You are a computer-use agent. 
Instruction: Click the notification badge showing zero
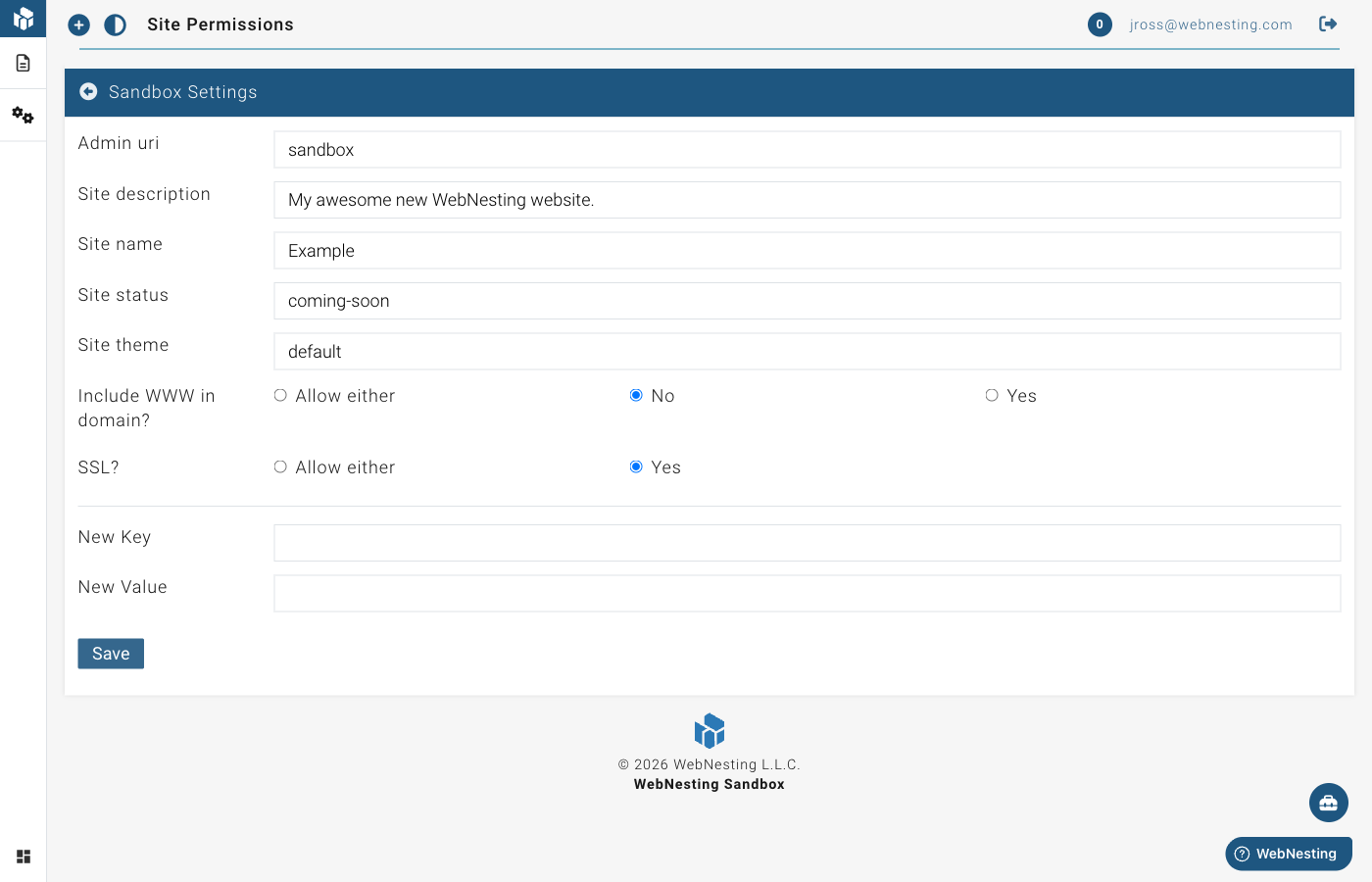pos(1100,24)
